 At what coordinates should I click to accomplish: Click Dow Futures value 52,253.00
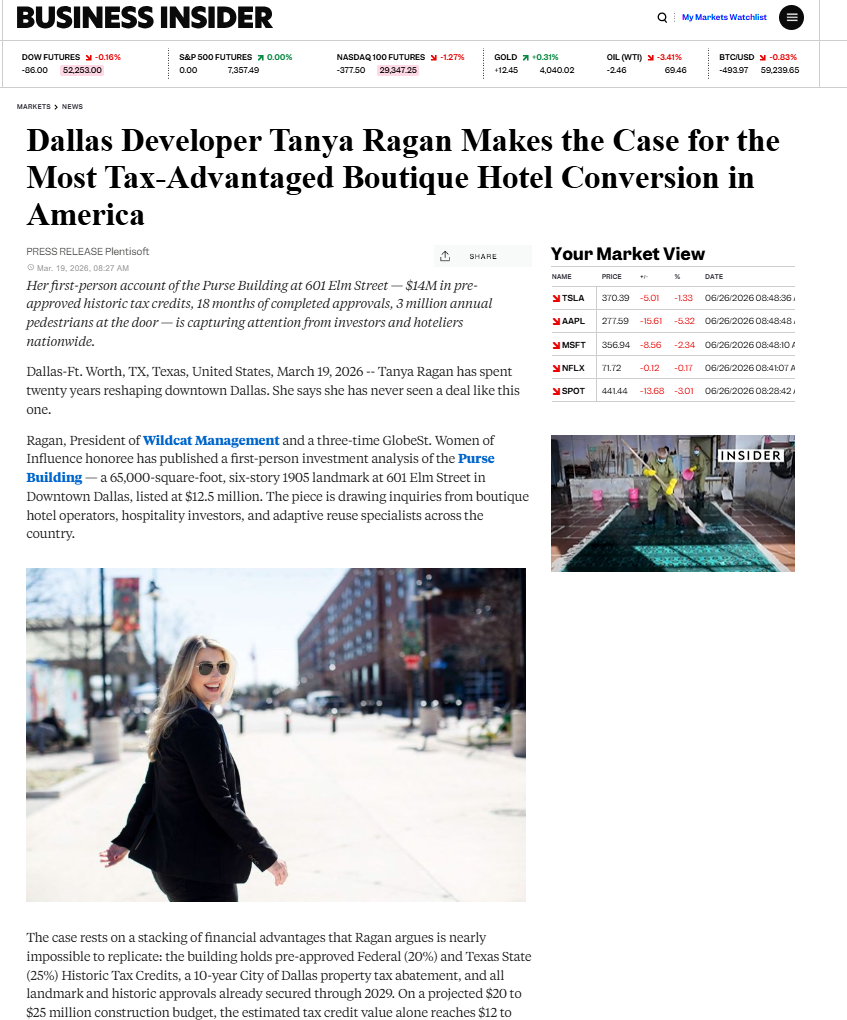coord(82,70)
